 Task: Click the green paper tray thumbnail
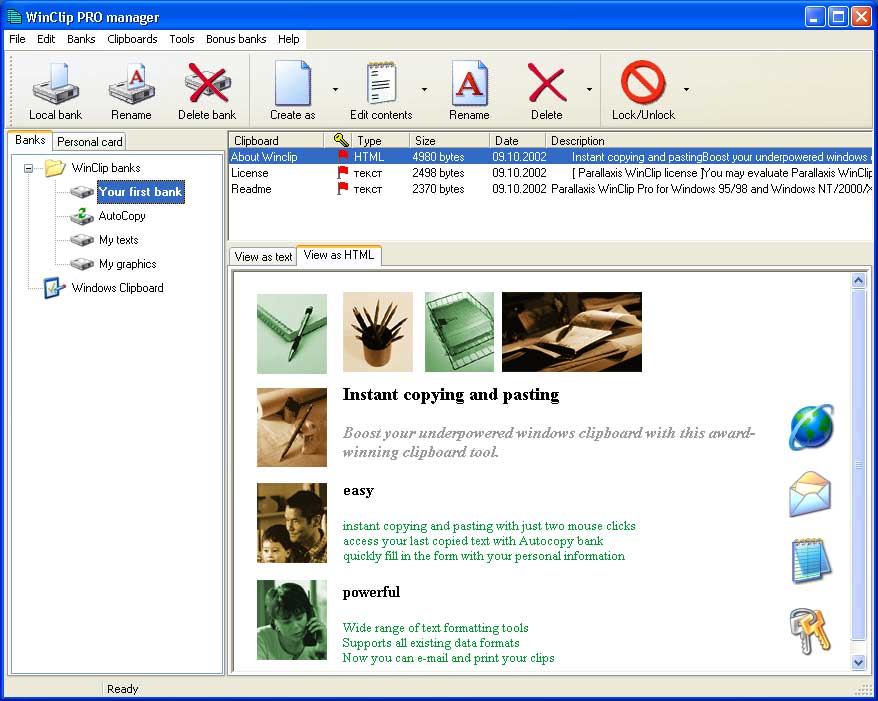(x=459, y=331)
